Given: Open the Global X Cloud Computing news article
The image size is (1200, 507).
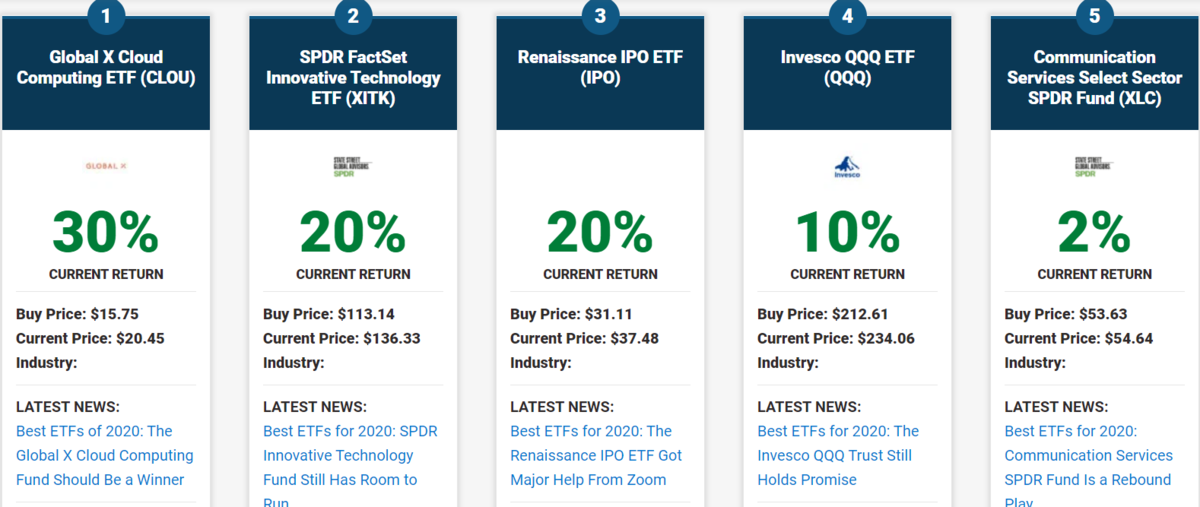Looking at the screenshot, I should tap(105, 455).
